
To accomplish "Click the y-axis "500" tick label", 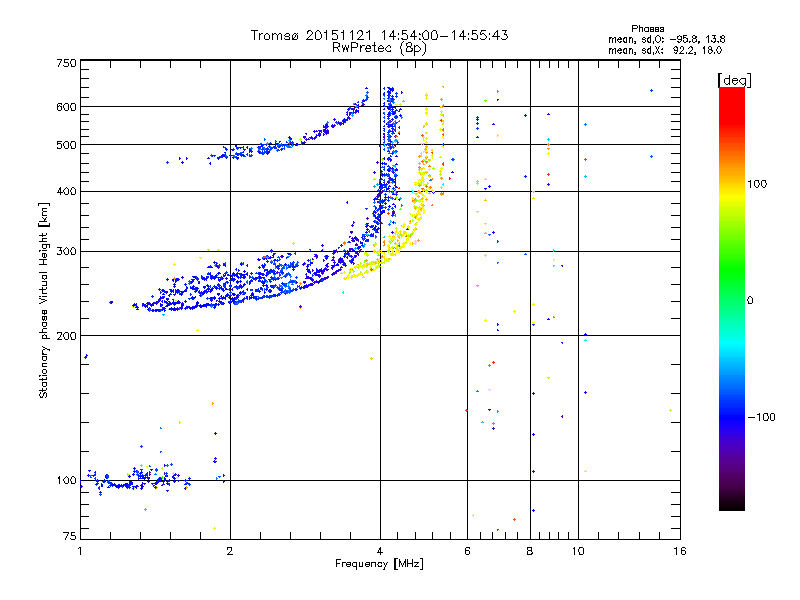I will point(66,145).
